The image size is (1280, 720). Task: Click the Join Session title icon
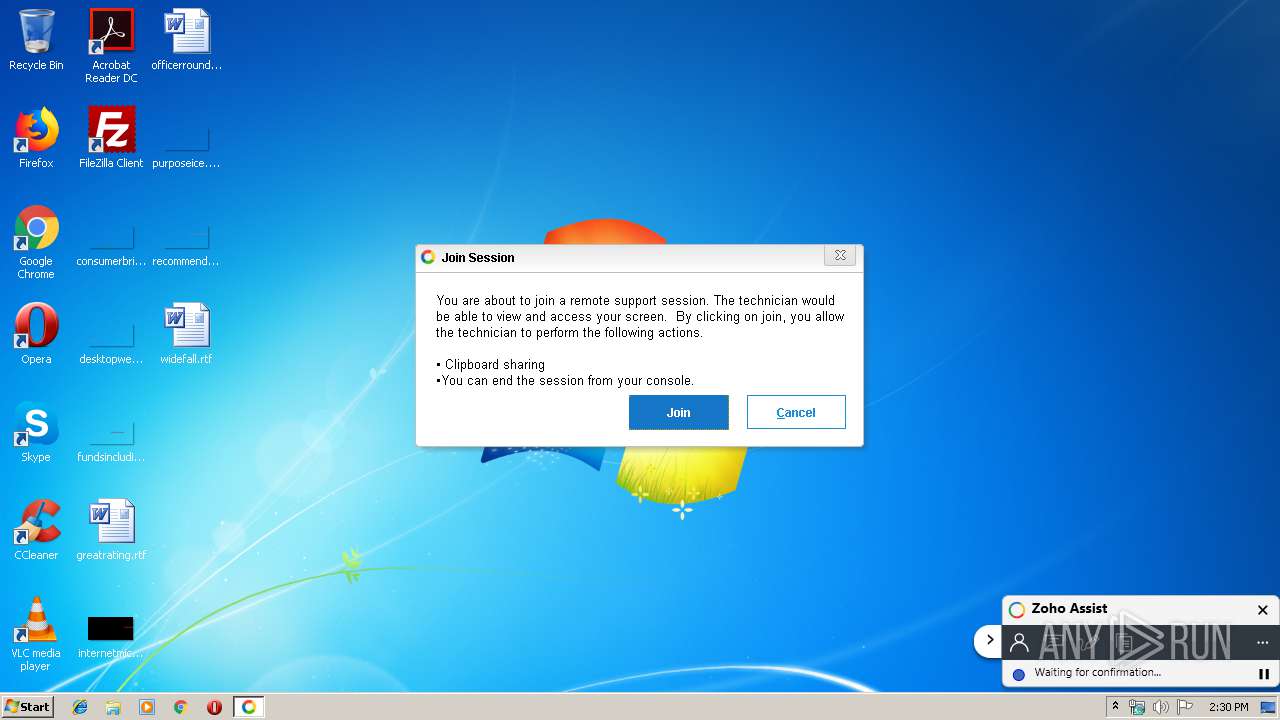(x=428, y=257)
